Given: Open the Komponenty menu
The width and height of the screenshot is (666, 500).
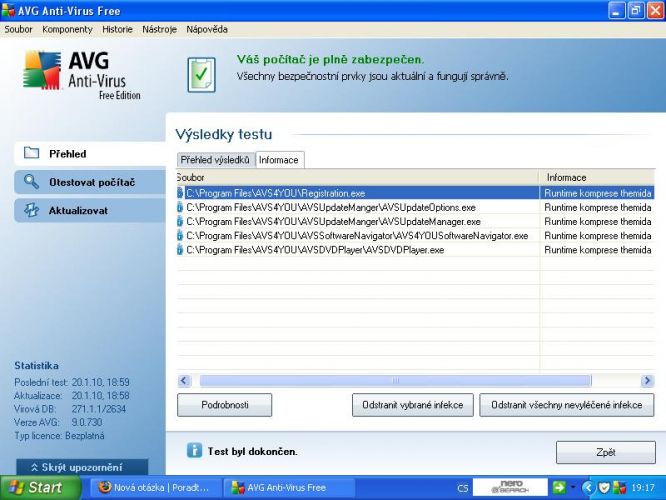Looking at the screenshot, I should pos(67,29).
